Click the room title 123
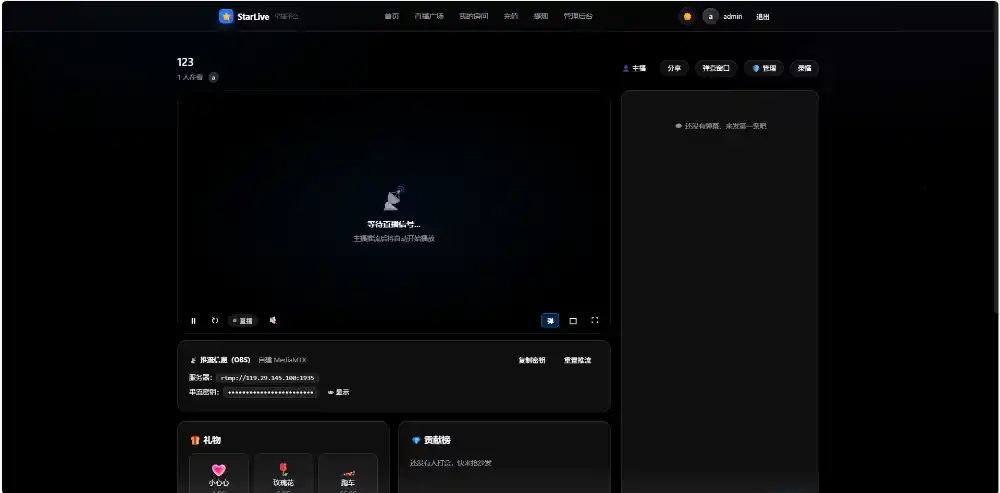Viewport: 1000px width, 493px height. (x=185, y=62)
